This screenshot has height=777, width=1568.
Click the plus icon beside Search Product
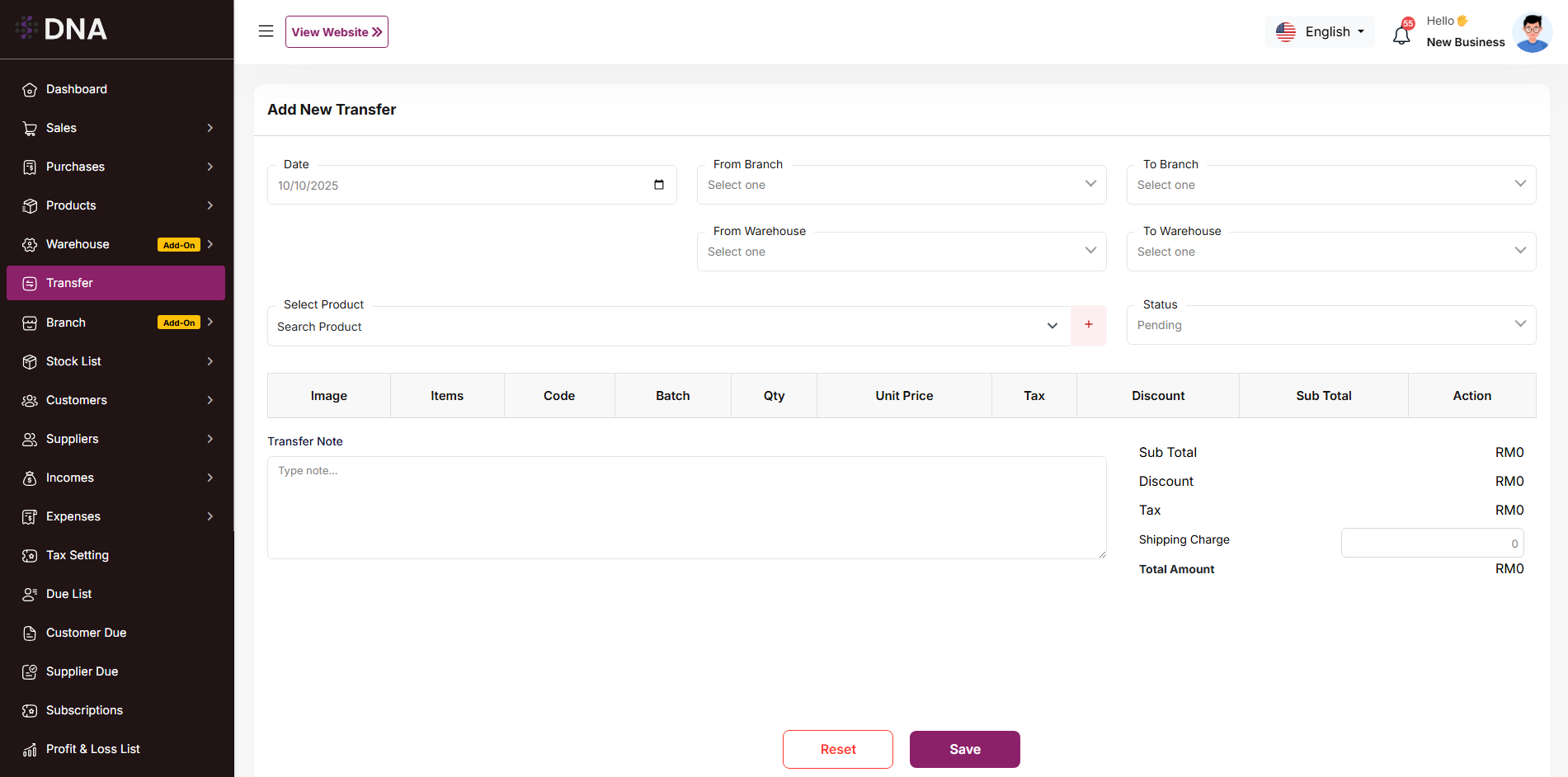1088,325
